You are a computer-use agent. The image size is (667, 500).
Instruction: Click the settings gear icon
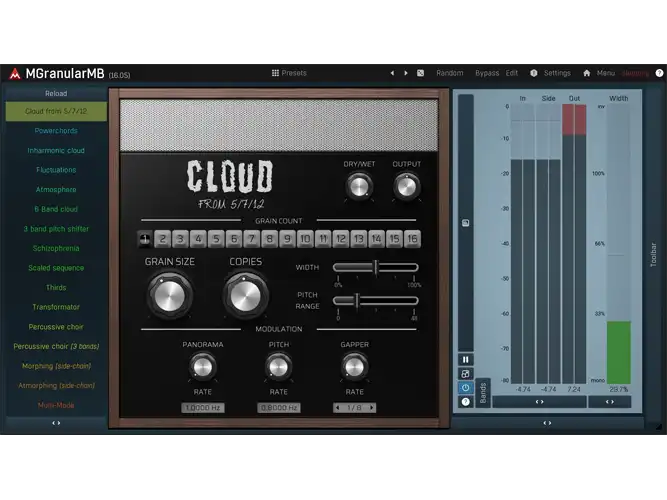(x=533, y=73)
